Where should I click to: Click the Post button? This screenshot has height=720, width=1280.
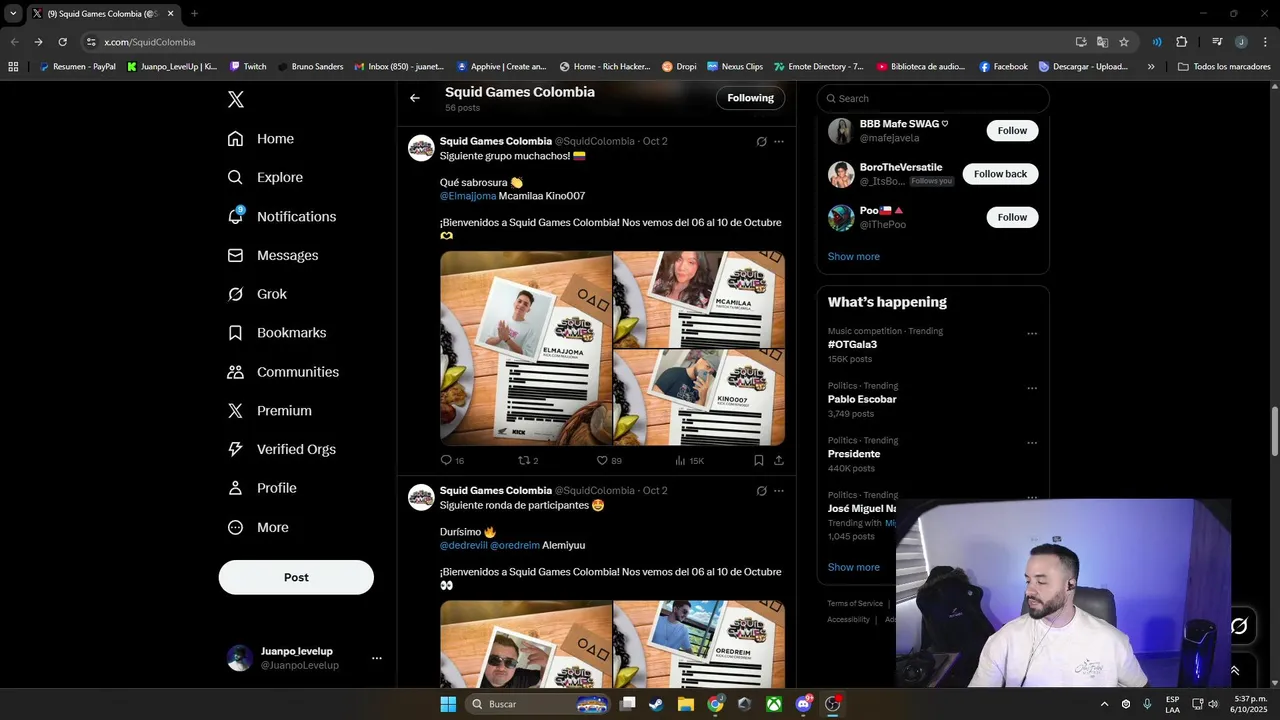pyautogui.click(x=296, y=577)
